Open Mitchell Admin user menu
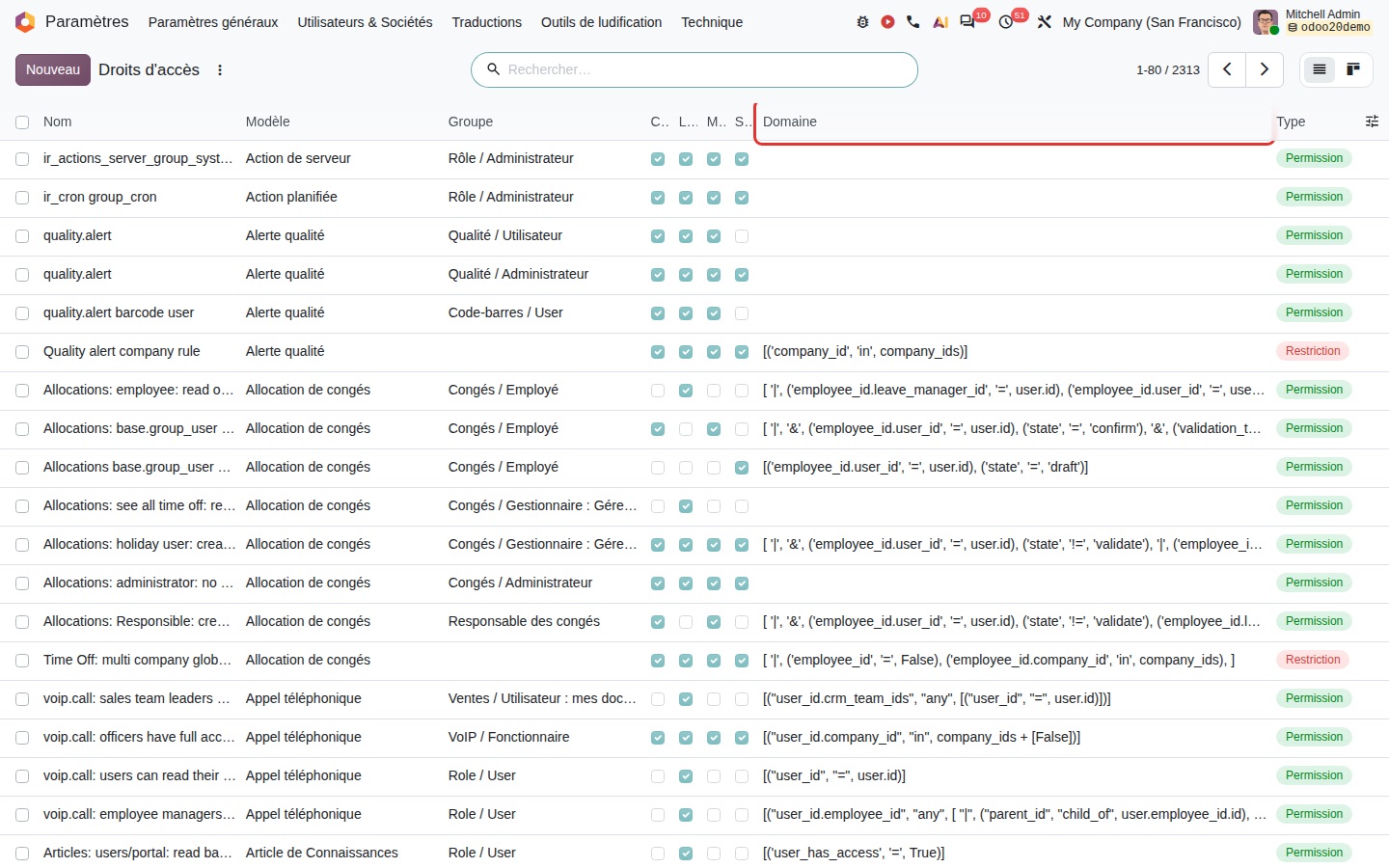This screenshot has width=1389, height=868. tap(1313, 22)
